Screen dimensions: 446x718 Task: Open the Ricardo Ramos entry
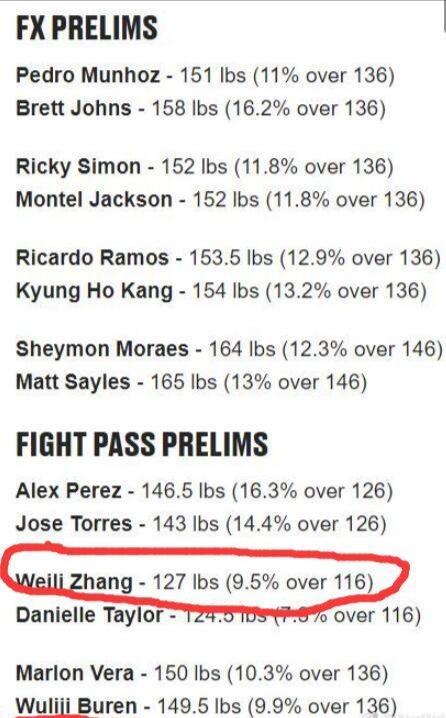click(x=228, y=258)
